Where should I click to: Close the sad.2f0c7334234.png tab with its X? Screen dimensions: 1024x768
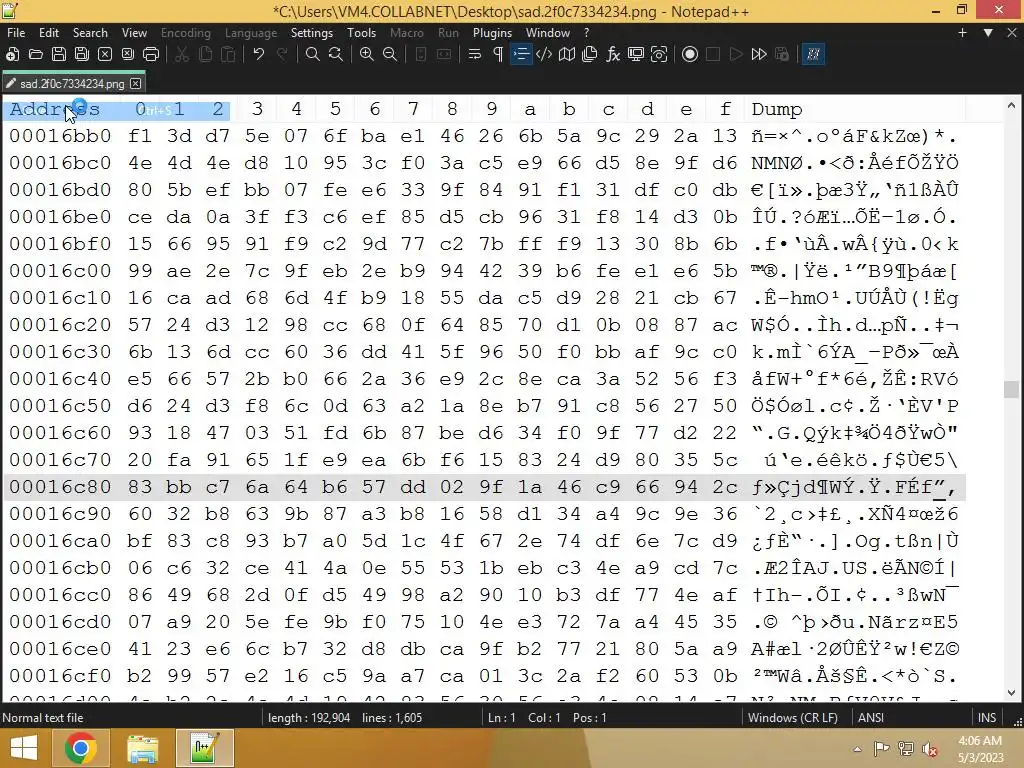point(135,83)
